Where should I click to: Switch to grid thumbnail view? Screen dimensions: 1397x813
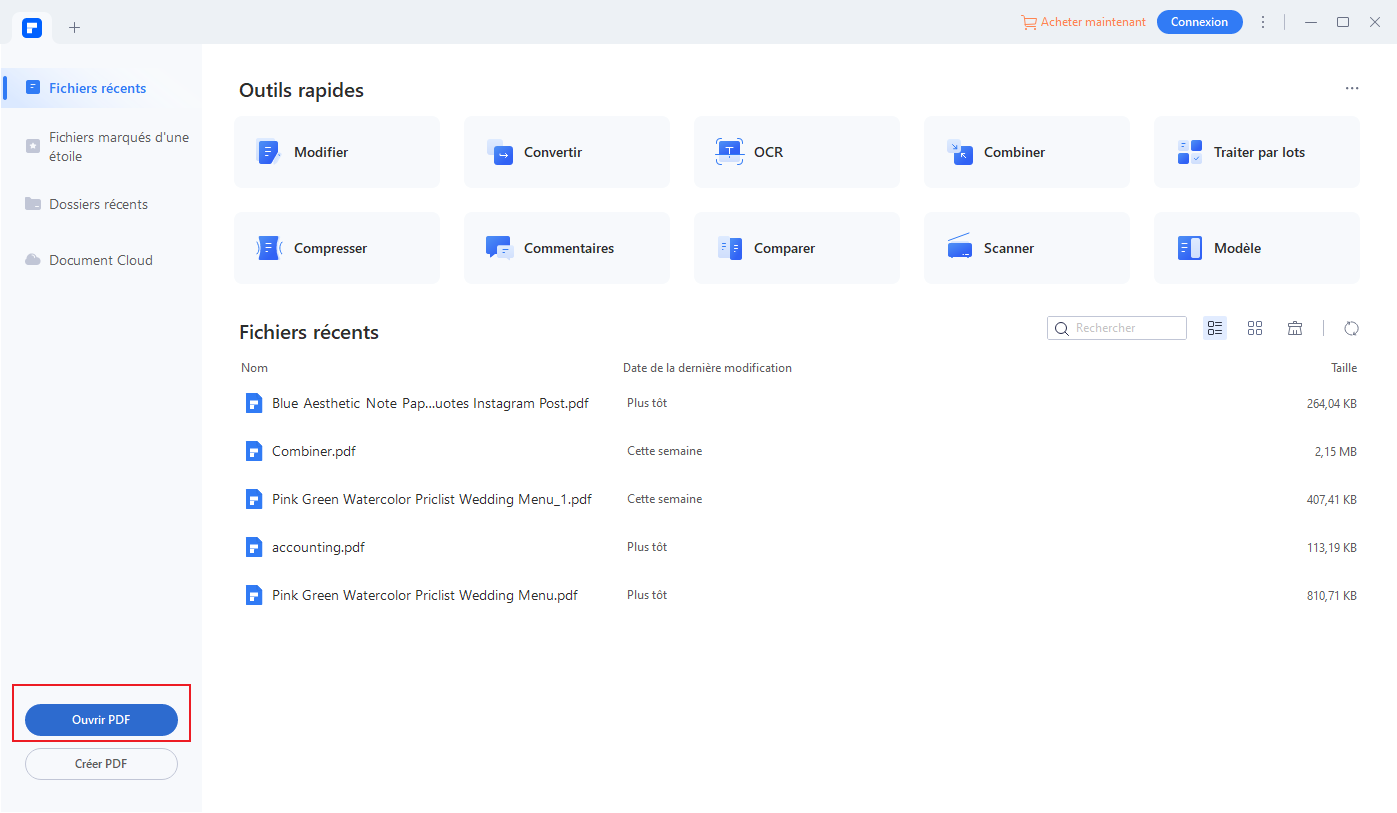[1255, 328]
